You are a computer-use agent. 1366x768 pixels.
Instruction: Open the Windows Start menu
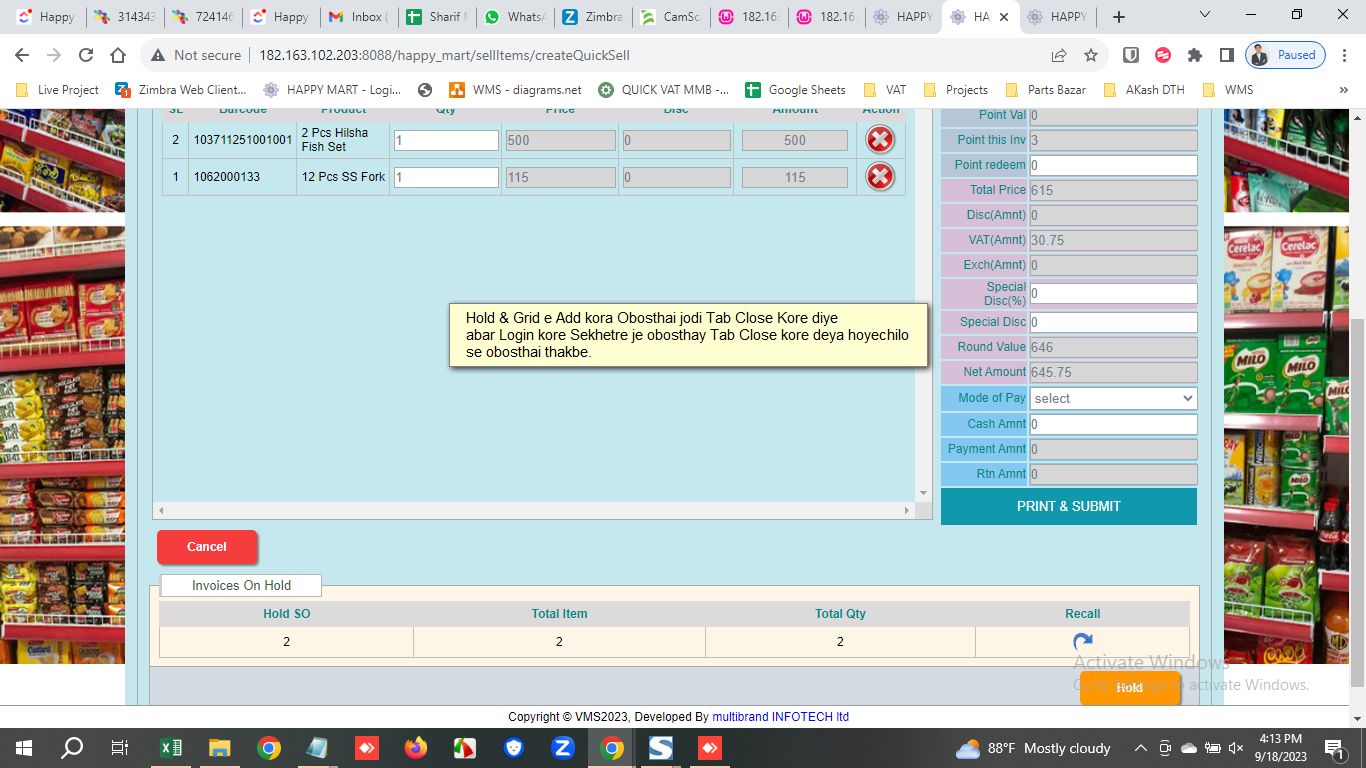[23, 748]
